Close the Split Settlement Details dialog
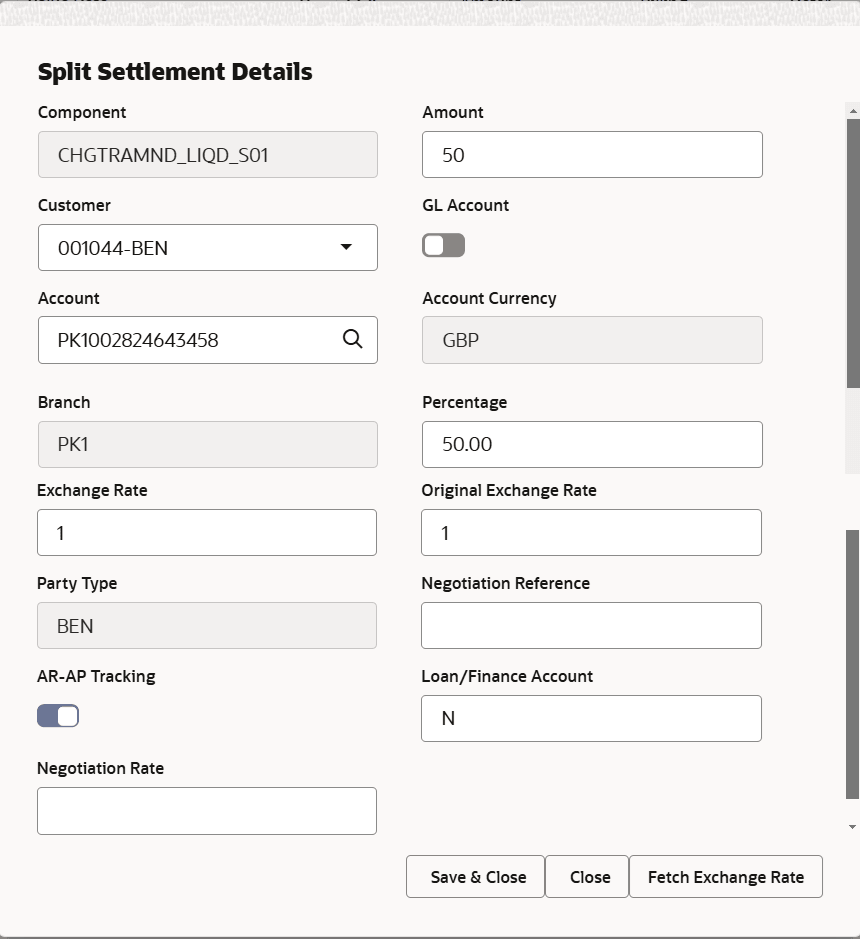This screenshot has width=860, height=940. click(586, 876)
